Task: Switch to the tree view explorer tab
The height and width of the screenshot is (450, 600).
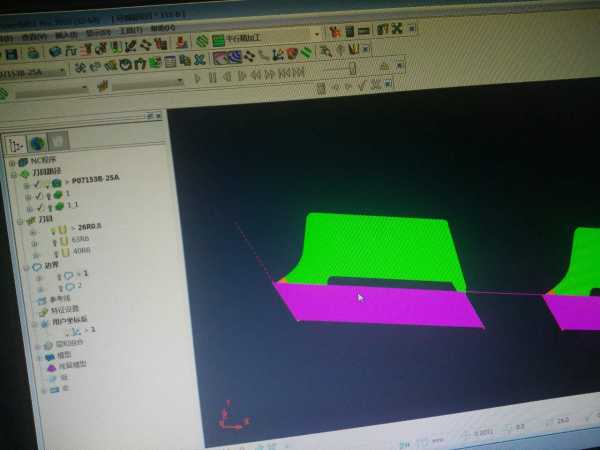Action: [16, 145]
